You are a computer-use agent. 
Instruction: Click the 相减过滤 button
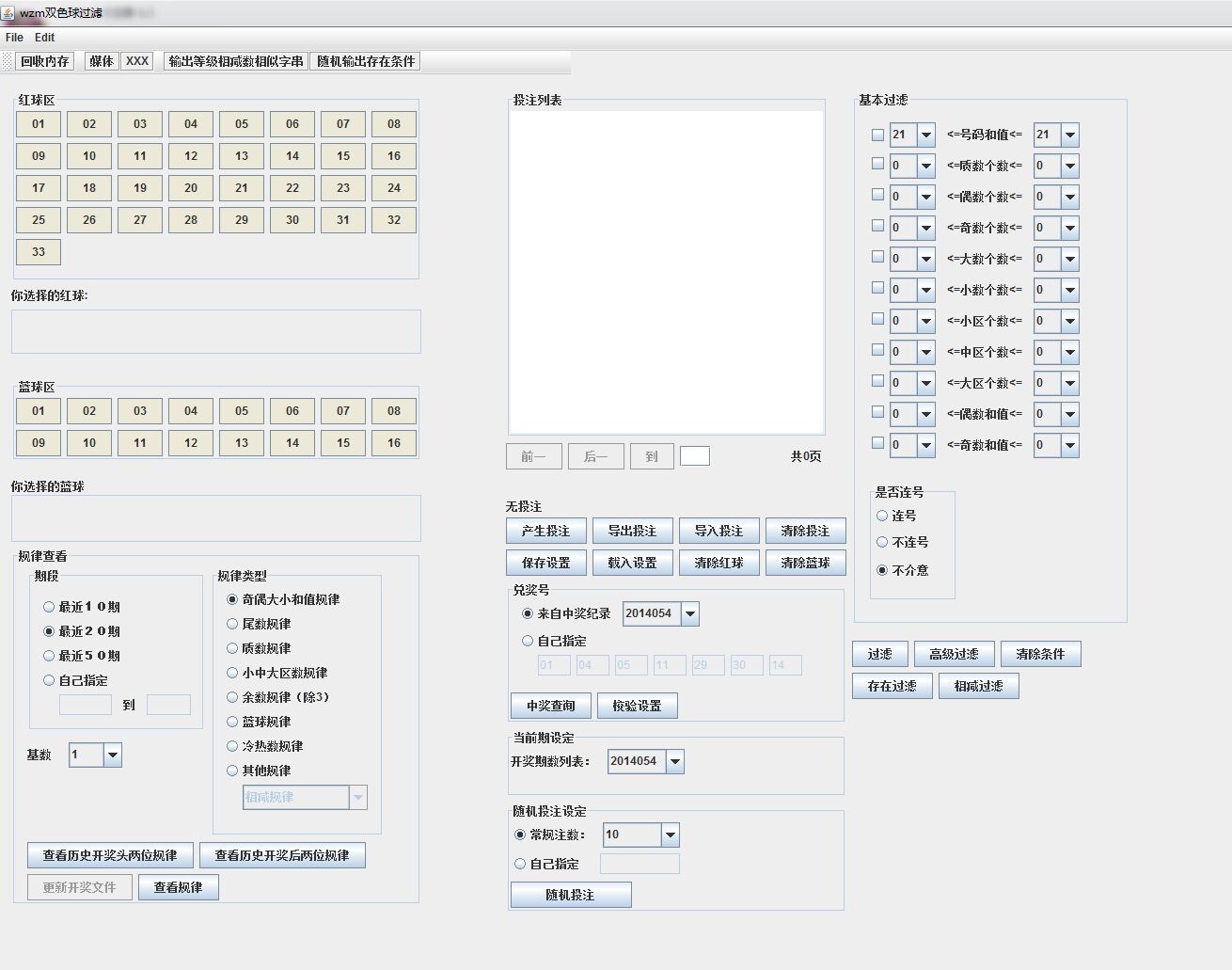click(978, 686)
